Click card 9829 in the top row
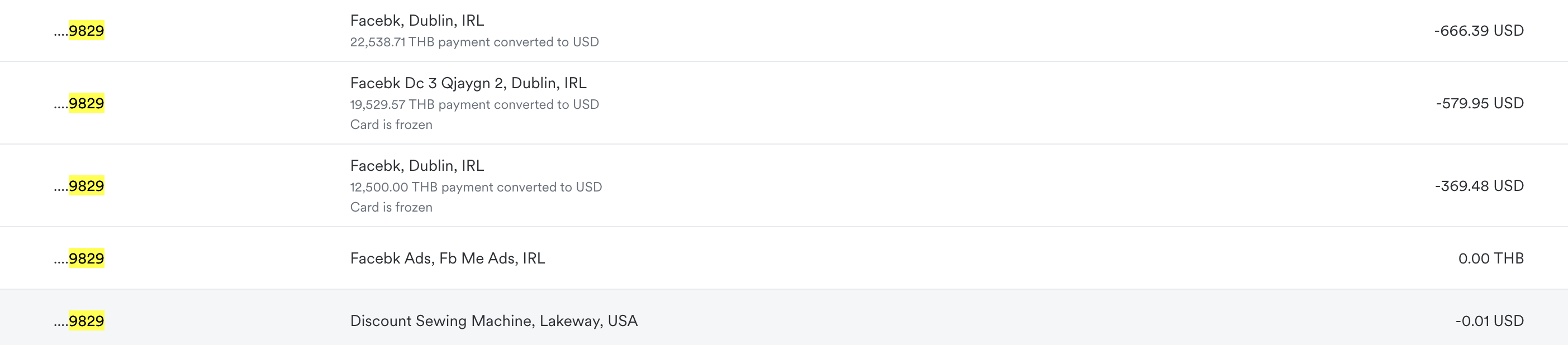1568x345 pixels. pyautogui.click(x=79, y=30)
